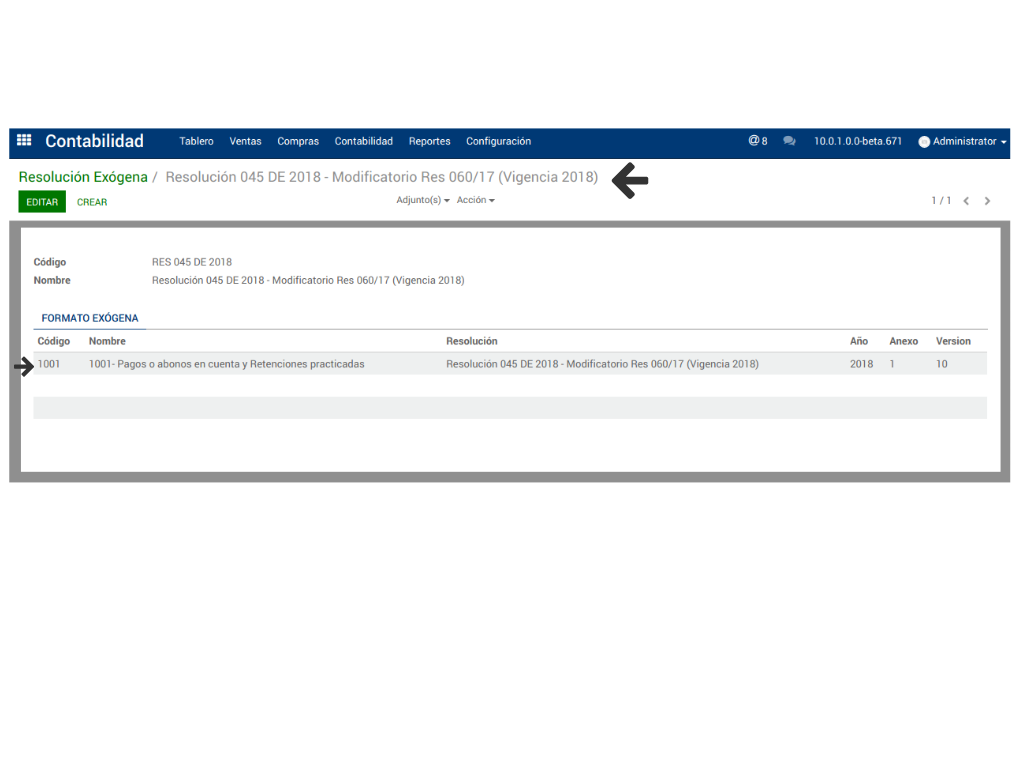Viewport: 1023px width, 767px height.
Task: Open the Compras menu
Action: tap(298, 141)
